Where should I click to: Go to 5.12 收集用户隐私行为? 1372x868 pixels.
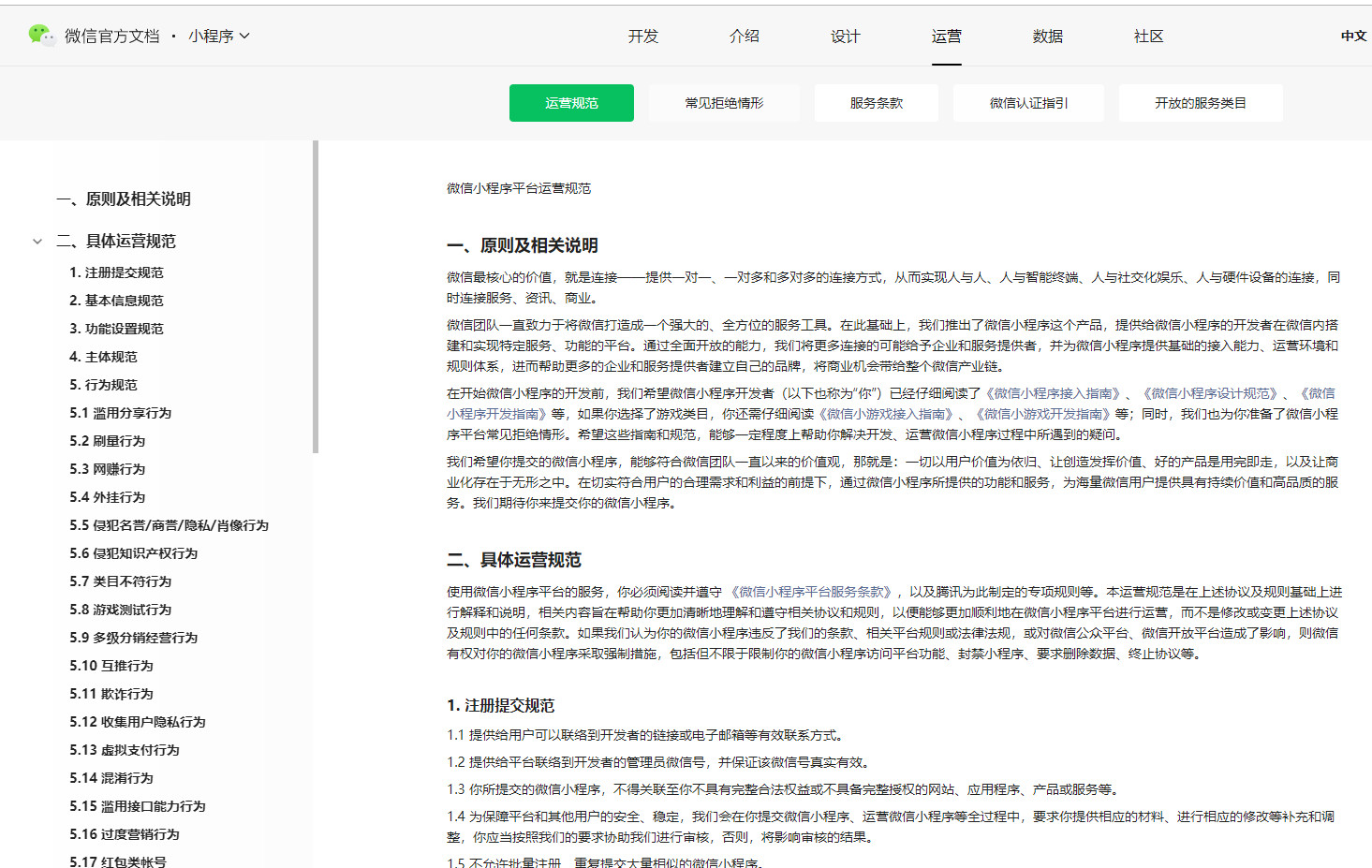[138, 722]
